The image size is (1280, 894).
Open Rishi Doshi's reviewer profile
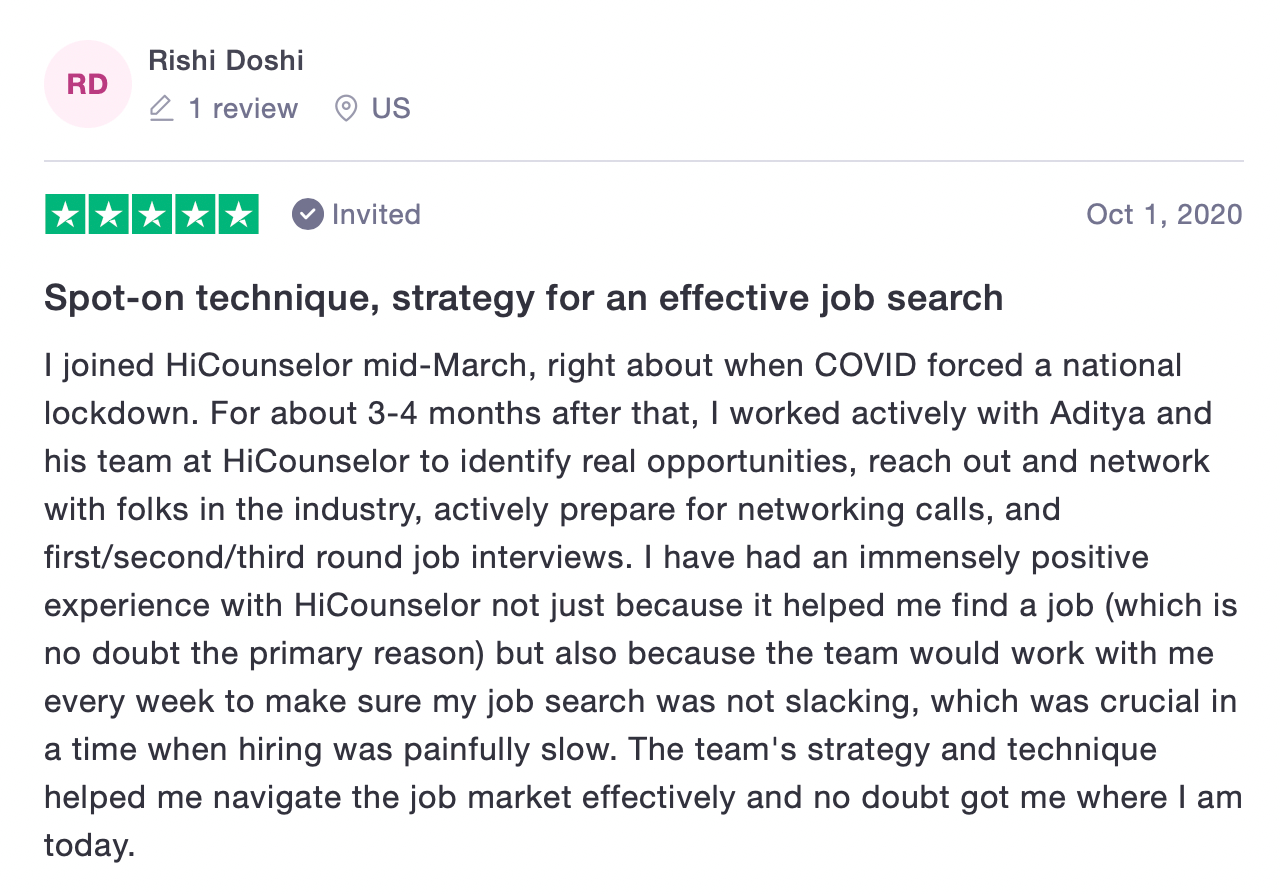226,60
